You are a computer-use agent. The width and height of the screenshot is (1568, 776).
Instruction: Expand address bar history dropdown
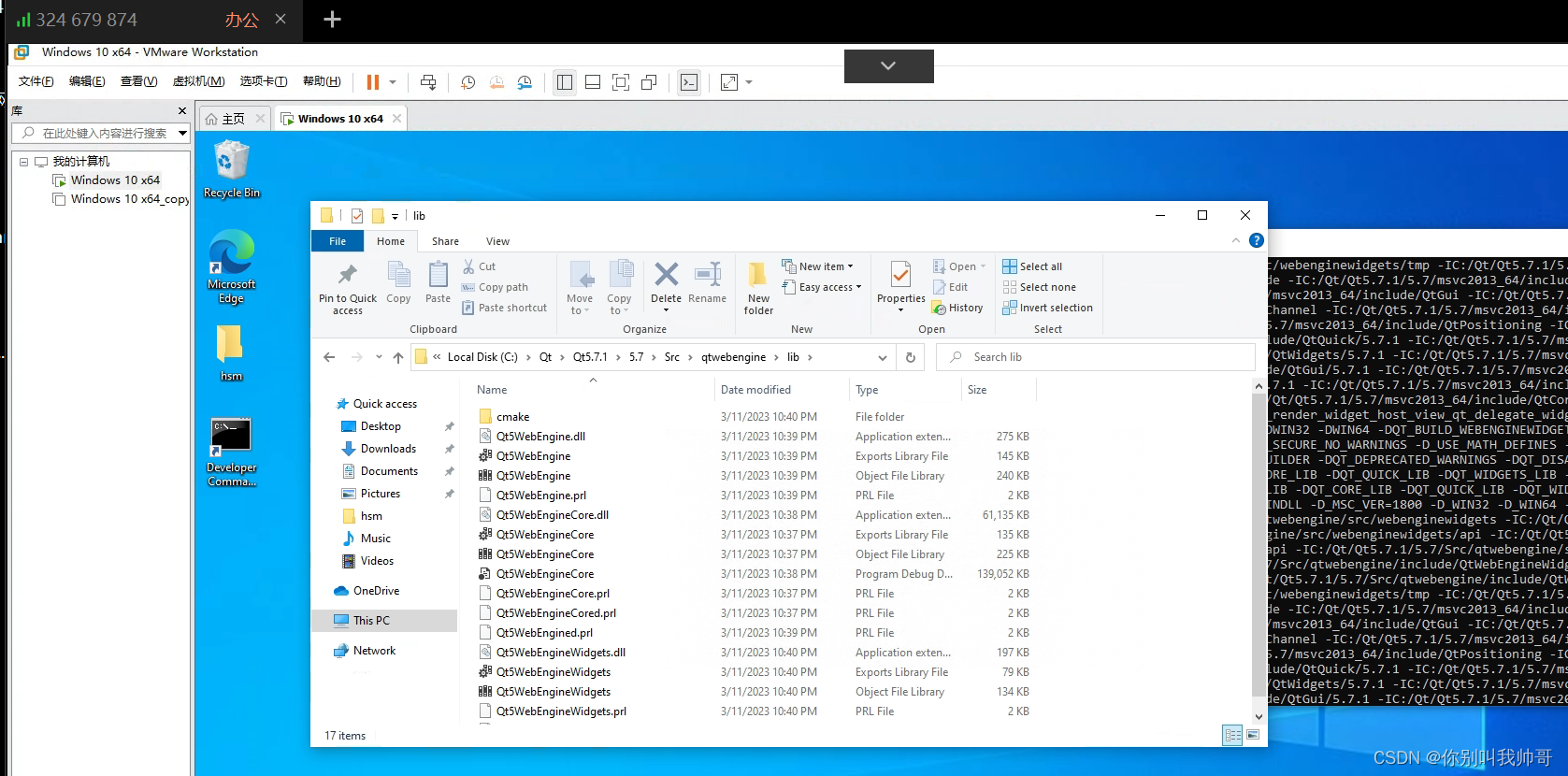click(x=882, y=357)
